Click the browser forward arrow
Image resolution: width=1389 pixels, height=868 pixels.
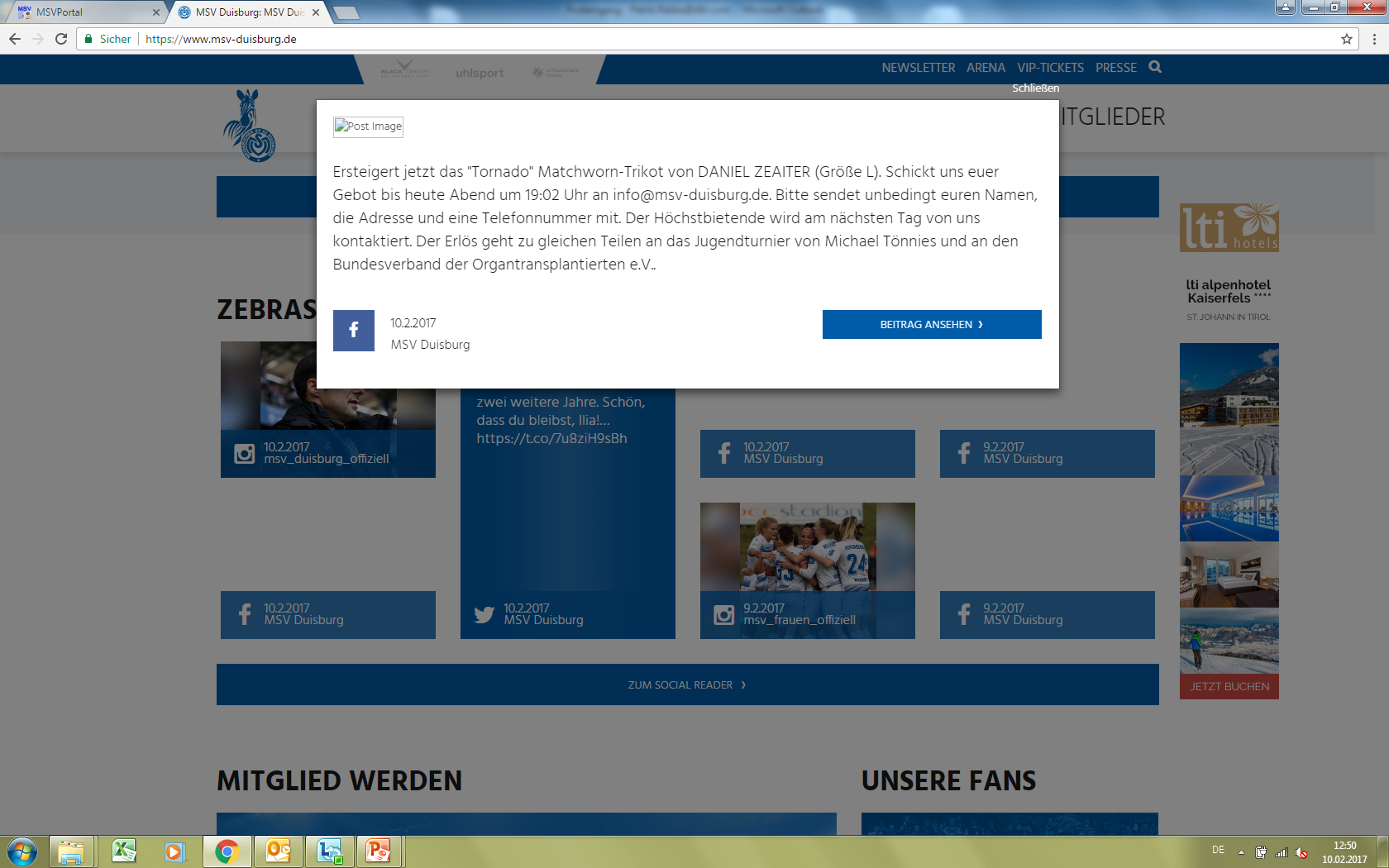coord(38,39)
